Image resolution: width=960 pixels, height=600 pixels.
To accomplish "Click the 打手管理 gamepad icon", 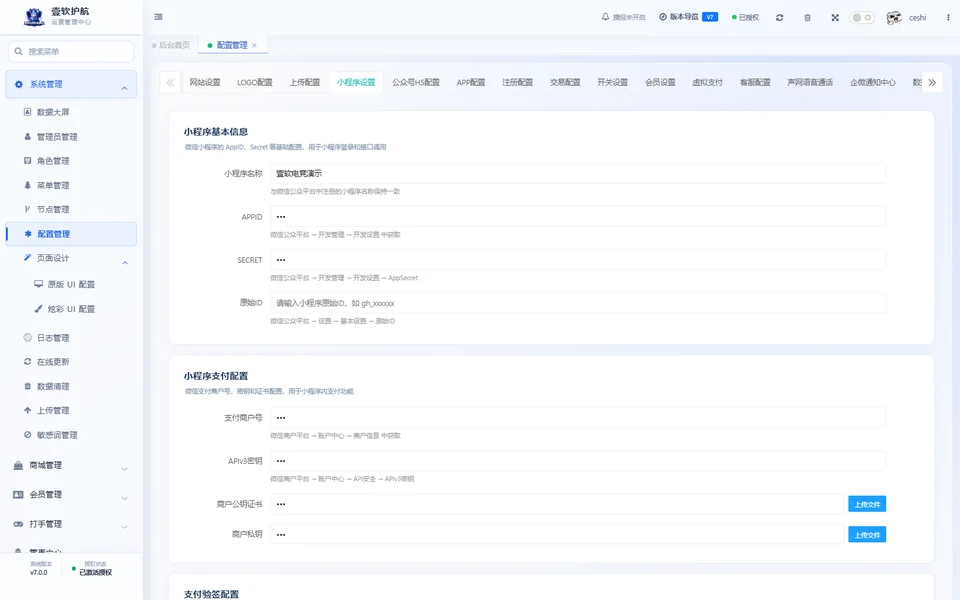I will [18, 524].
